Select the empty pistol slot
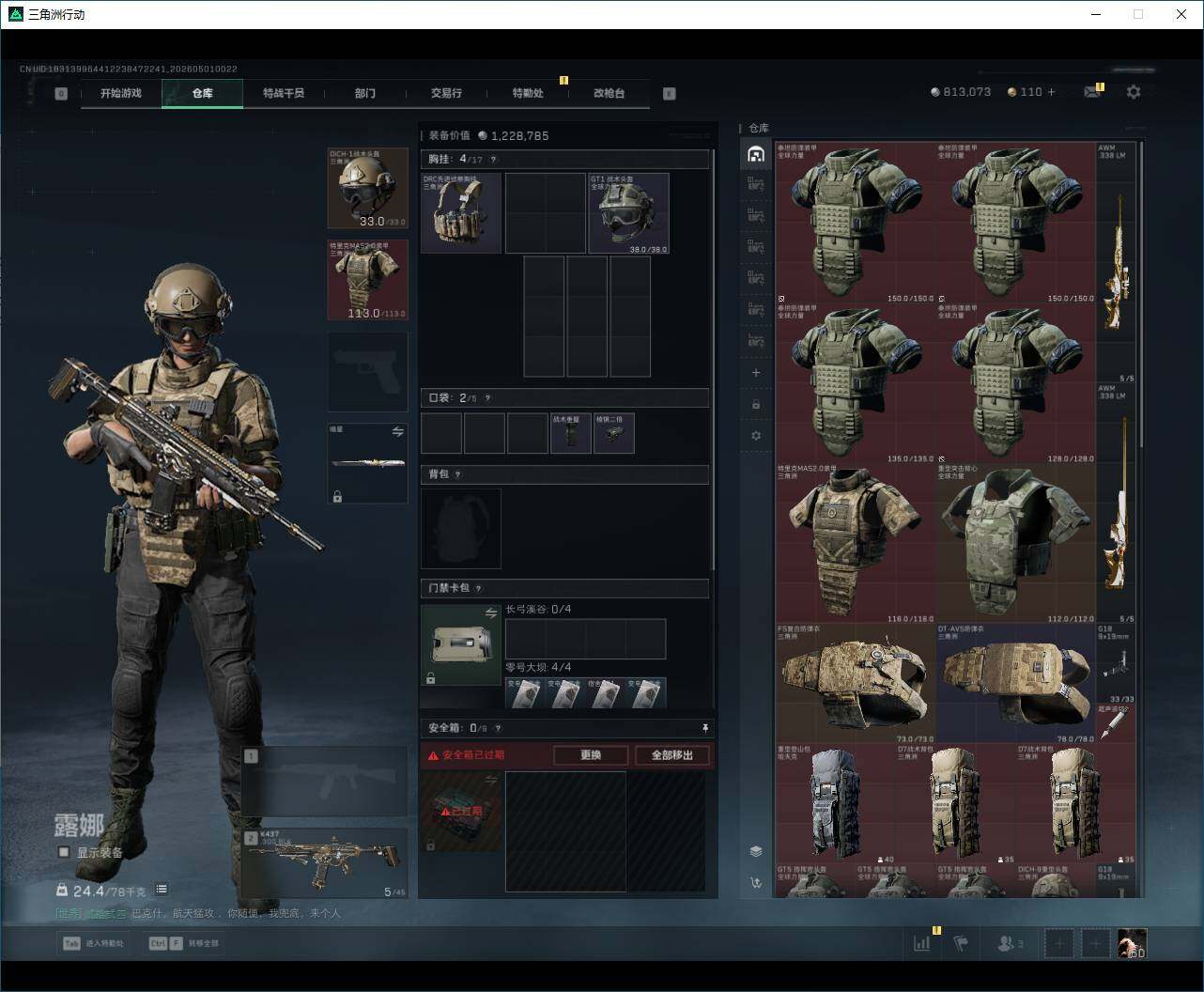Image resolution: width=1204 pixels, height=992 pixels. tap(367, 371)
